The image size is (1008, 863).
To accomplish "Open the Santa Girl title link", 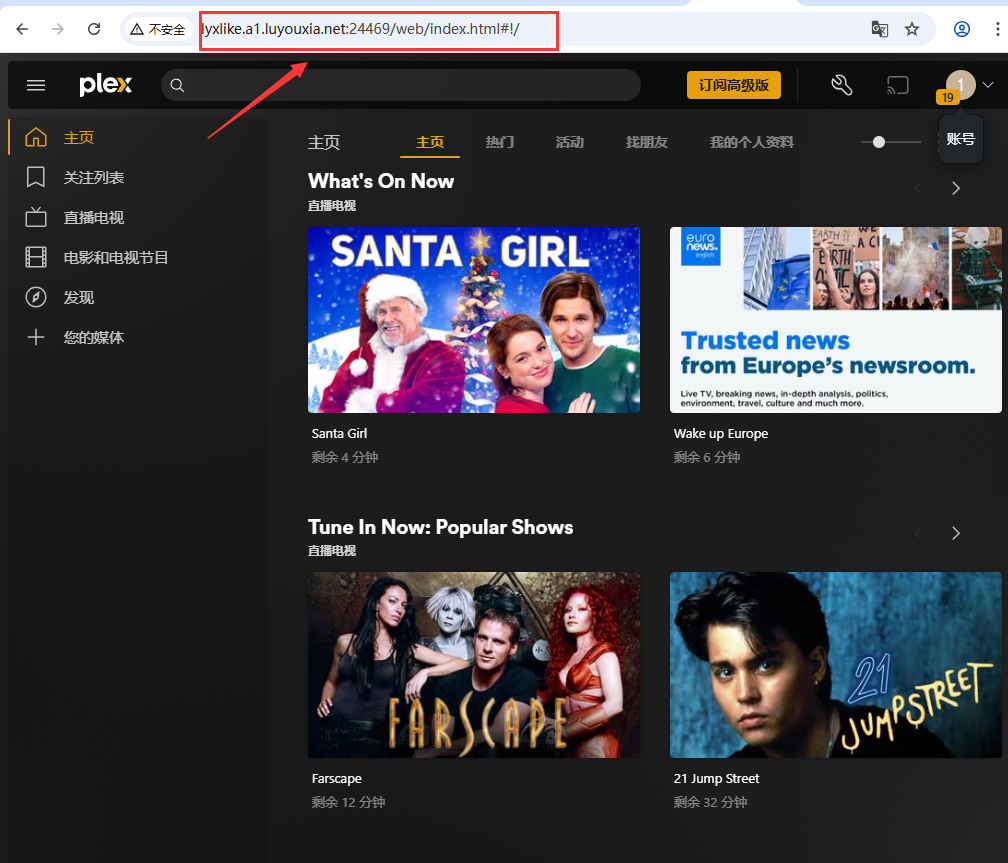I will [x=339, y=433].
